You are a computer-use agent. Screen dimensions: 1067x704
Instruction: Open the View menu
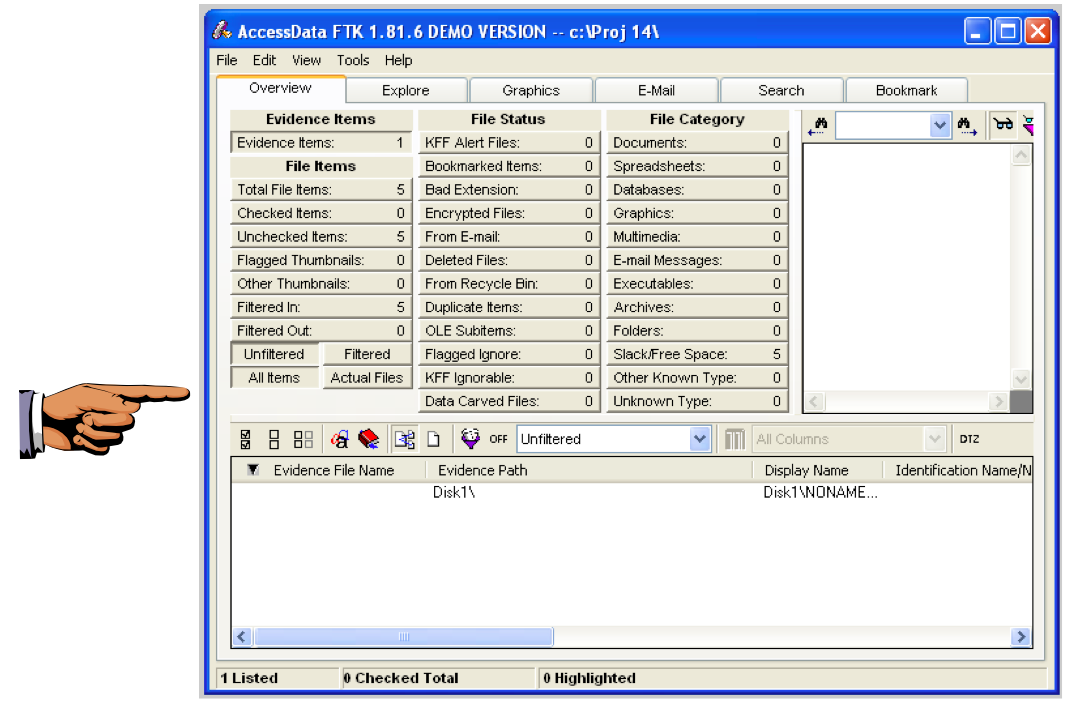coord(306,61)
